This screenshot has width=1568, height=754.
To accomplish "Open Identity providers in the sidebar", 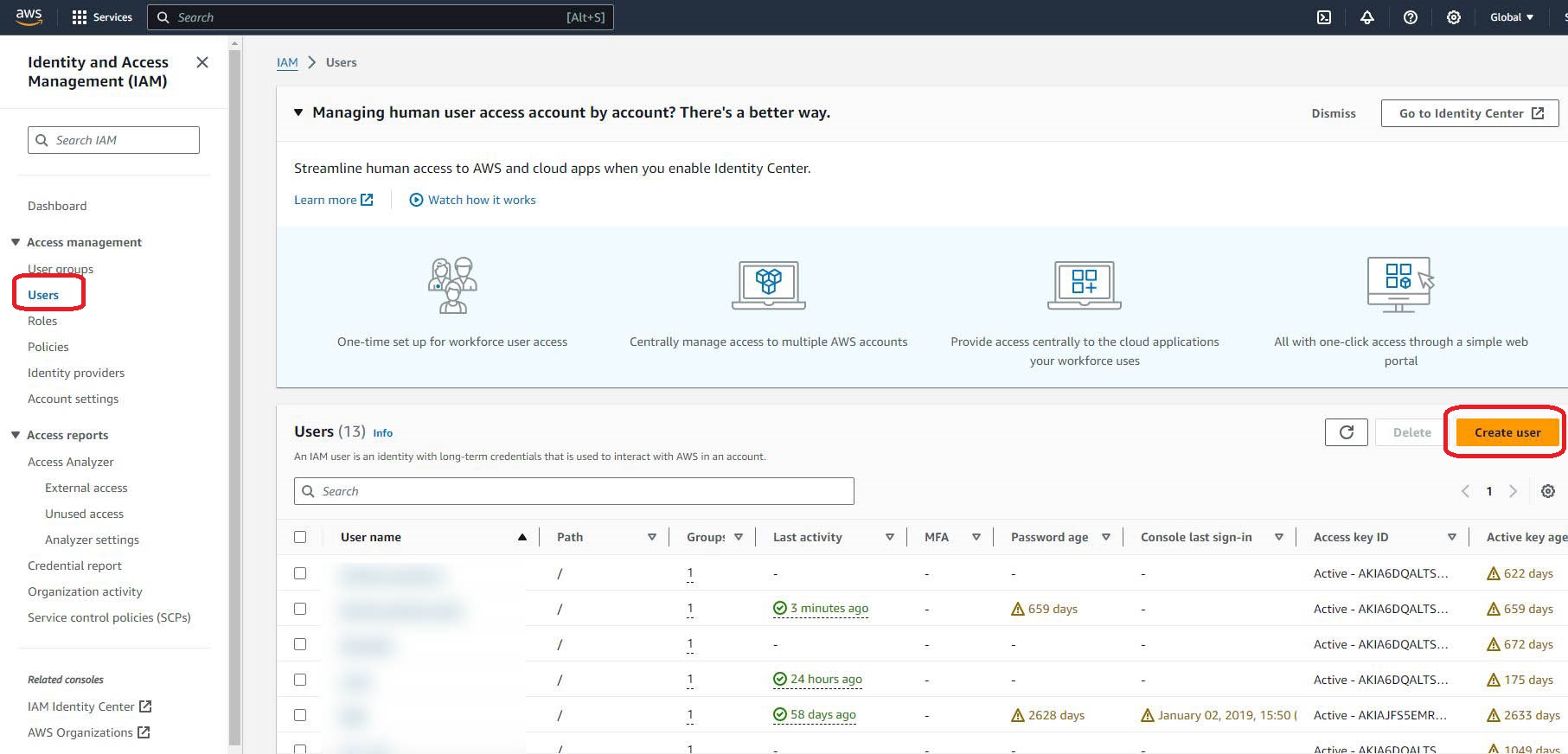I will (76, 373).
